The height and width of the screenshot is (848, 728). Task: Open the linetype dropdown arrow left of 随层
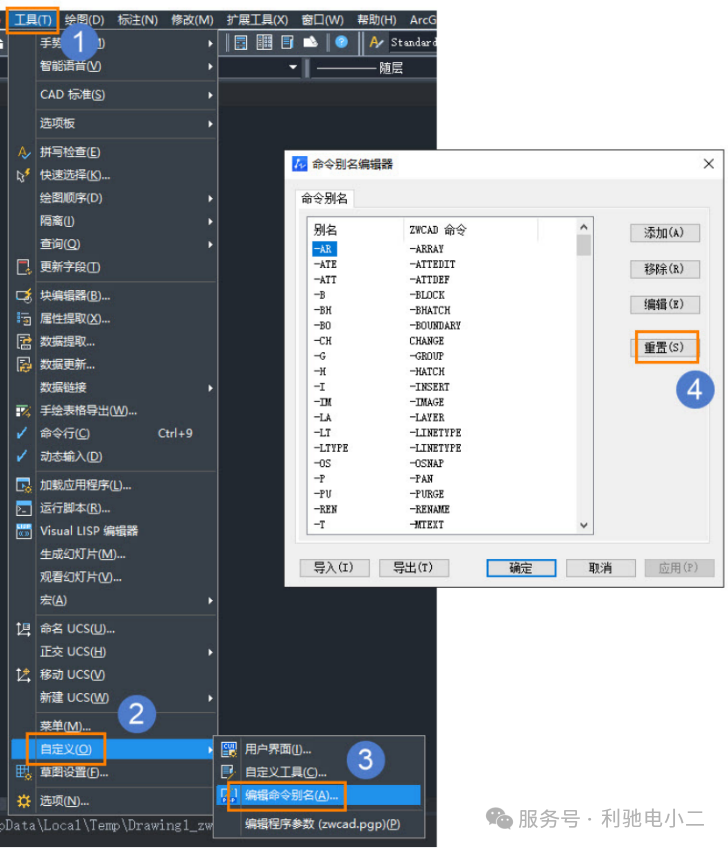click(x=293, y=68)
